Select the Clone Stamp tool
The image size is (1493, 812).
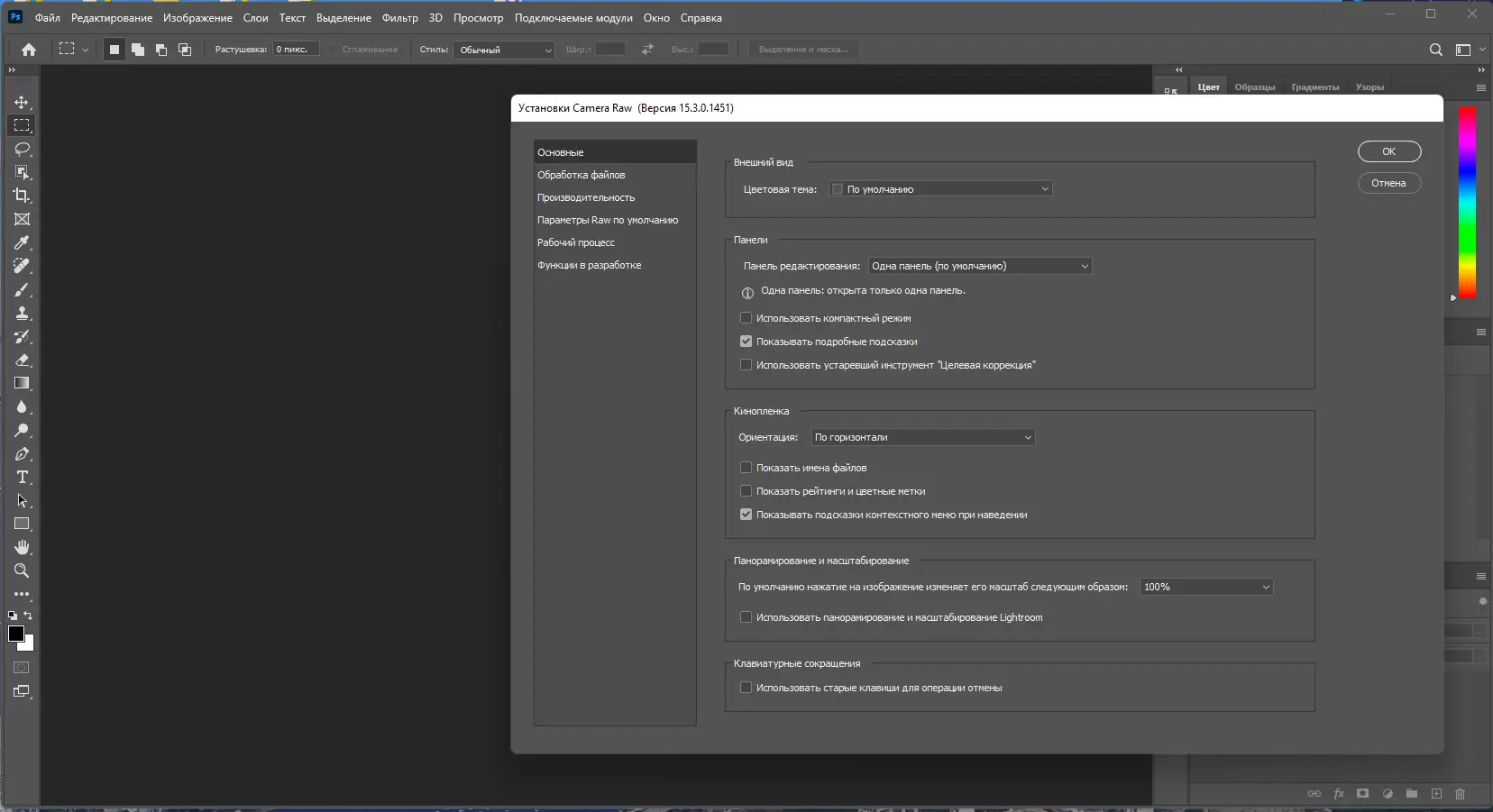(22, 313)
